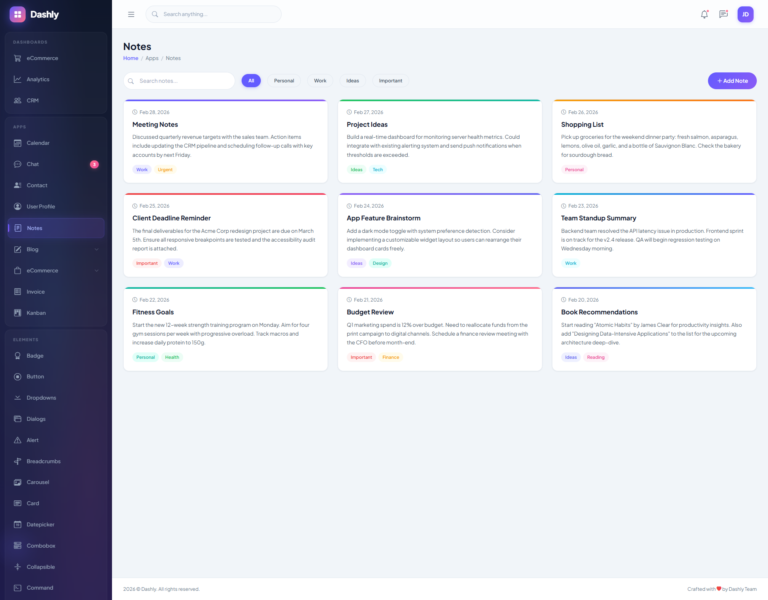768x600 pixels.
Task: Open Kanban in the sidebar
Action: coord(36,313)
